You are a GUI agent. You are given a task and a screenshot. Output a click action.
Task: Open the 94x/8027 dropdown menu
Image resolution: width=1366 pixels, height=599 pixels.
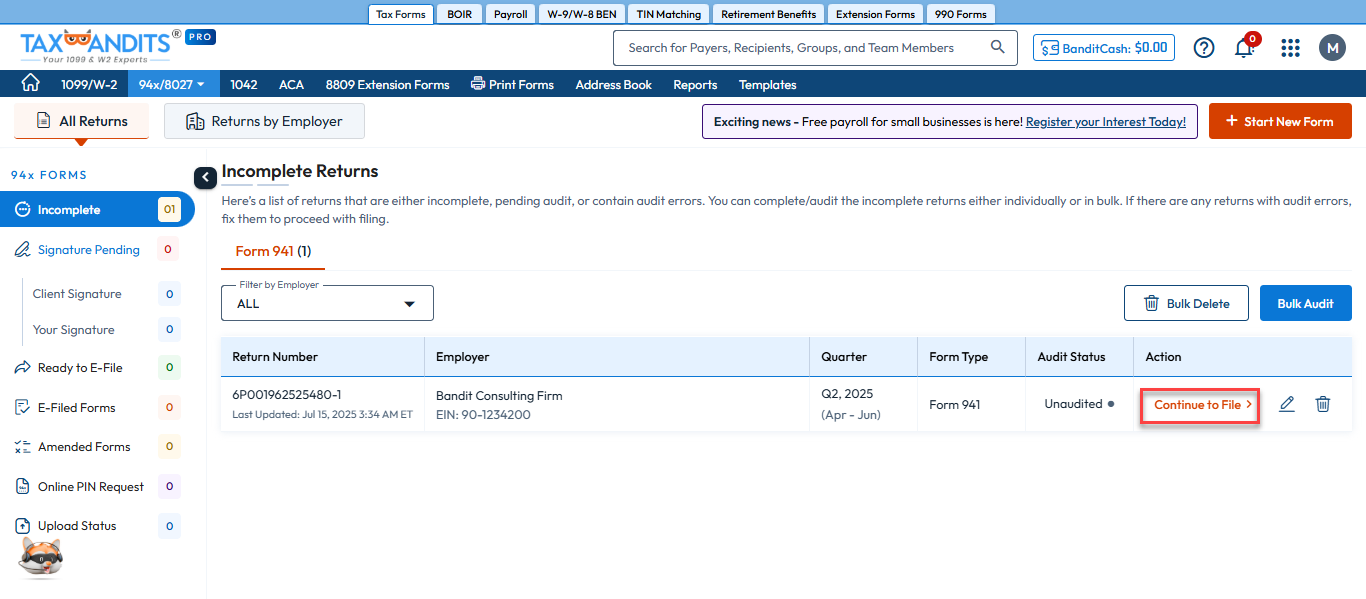[x=172, y=84]
